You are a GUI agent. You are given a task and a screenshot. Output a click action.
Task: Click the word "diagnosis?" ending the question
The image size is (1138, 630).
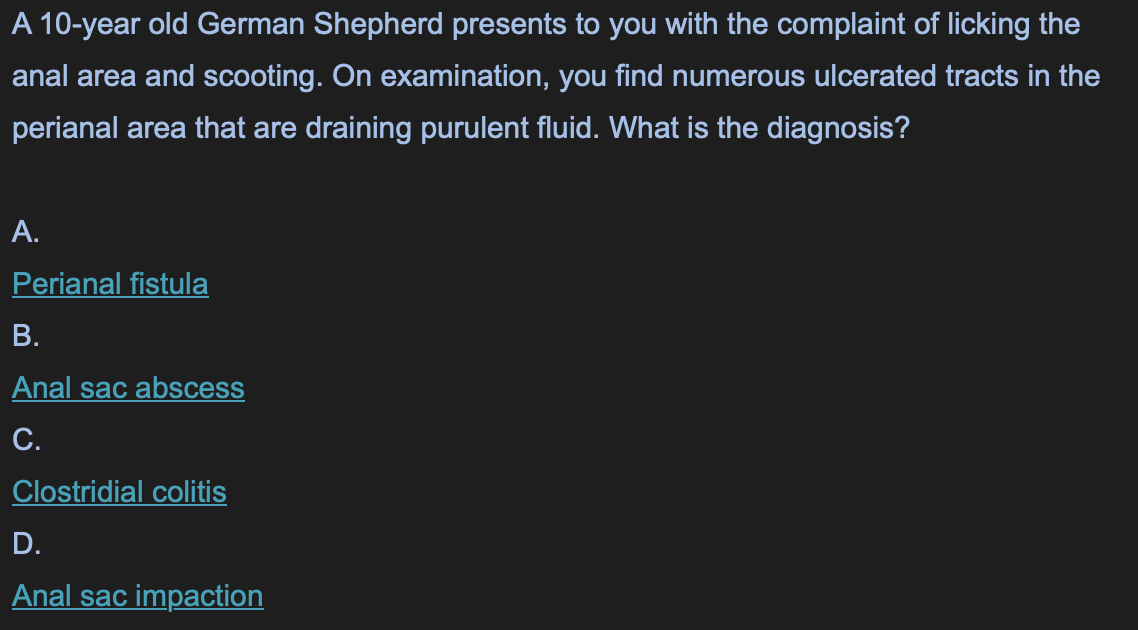[x=838, y=128]
